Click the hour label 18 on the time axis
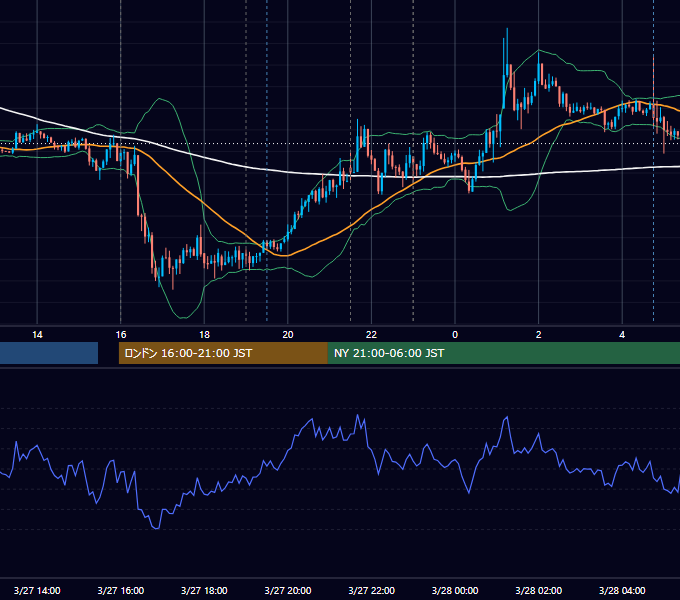 (x=204, y=335)
